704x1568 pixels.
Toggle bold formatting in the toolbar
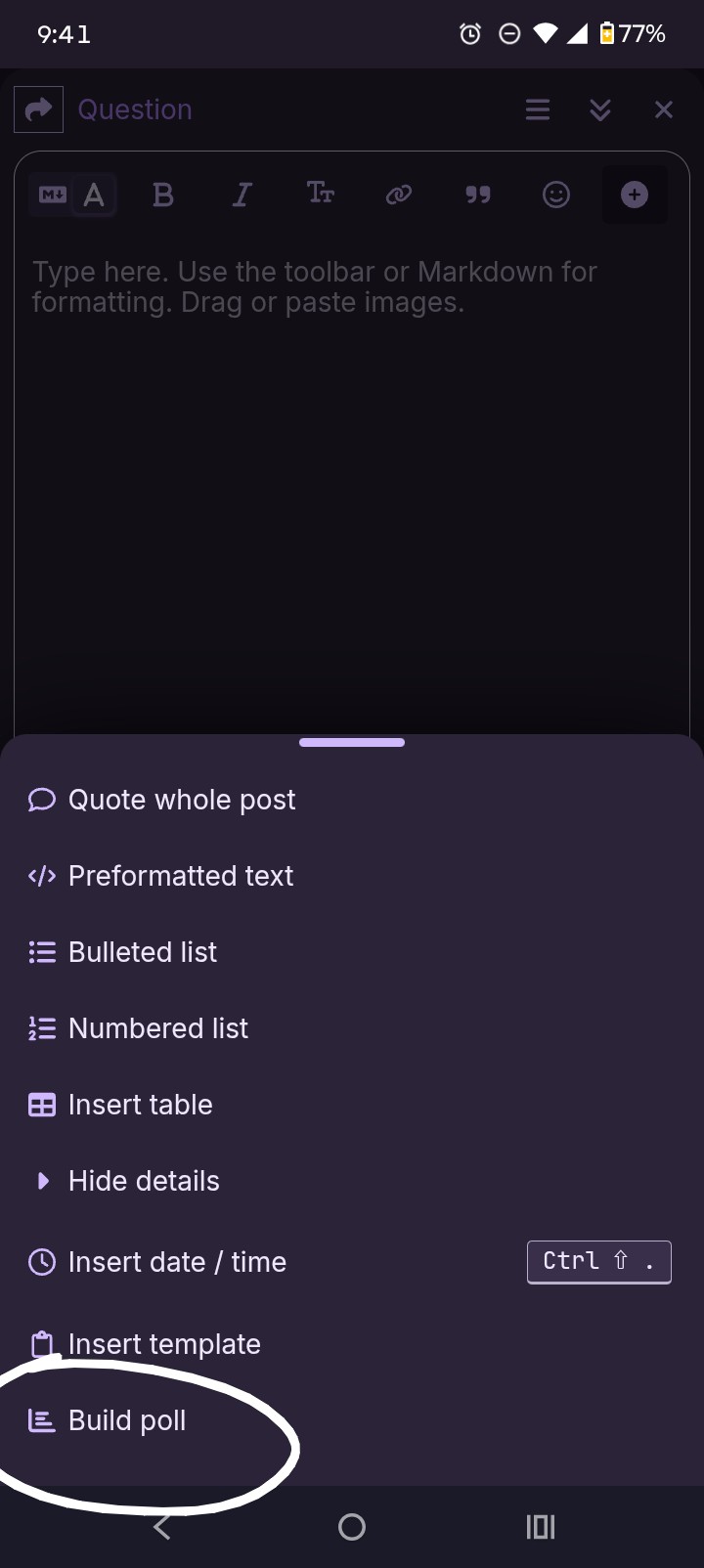pyautogui.click(x=163, y=196)
